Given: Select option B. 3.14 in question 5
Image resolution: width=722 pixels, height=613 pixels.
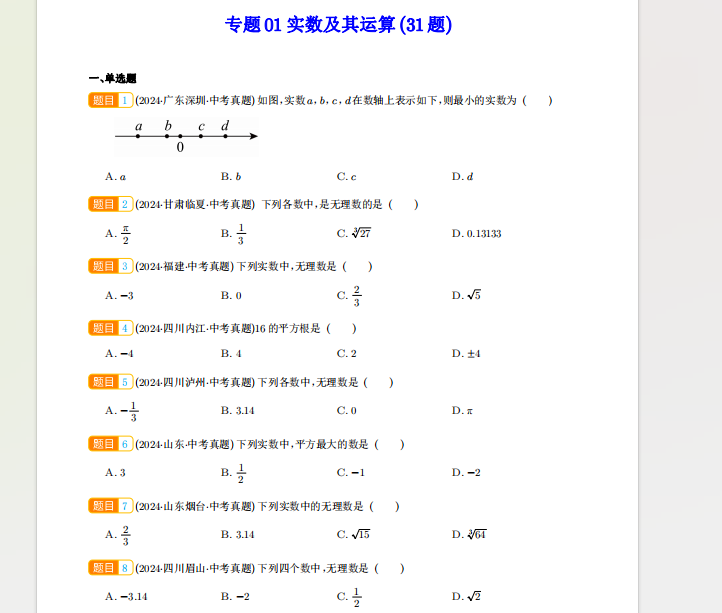Looking at the screenshot, I should (238, 411).
